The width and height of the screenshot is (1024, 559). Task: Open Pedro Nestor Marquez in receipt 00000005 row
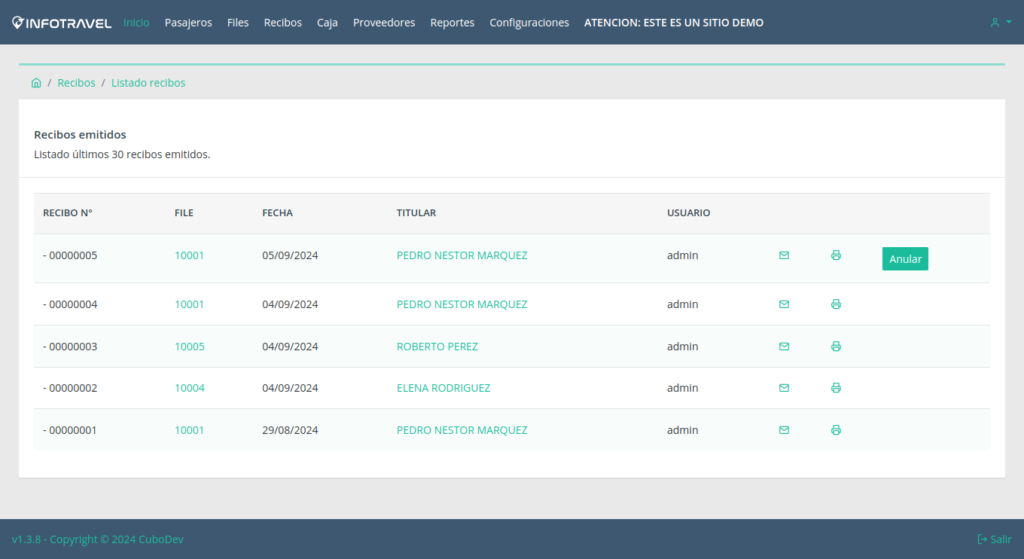click(x=462, y=255)
